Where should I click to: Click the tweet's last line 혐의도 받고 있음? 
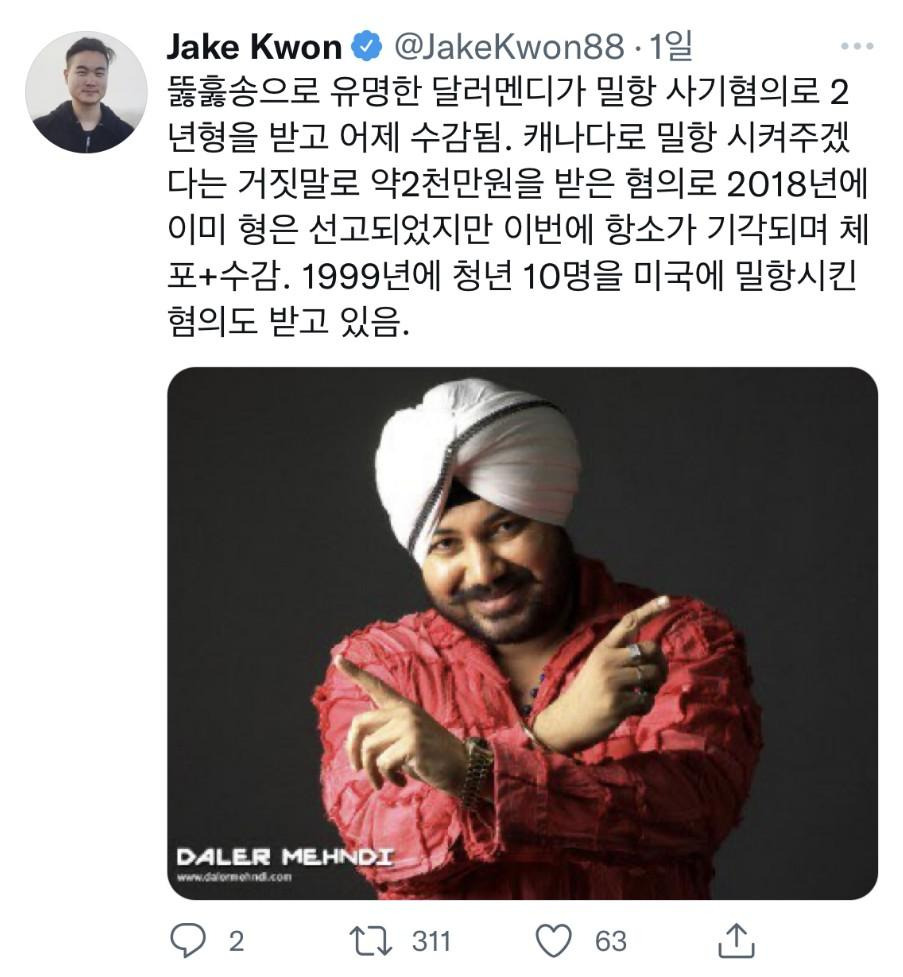pyautogui.click(x=288, y=323)
